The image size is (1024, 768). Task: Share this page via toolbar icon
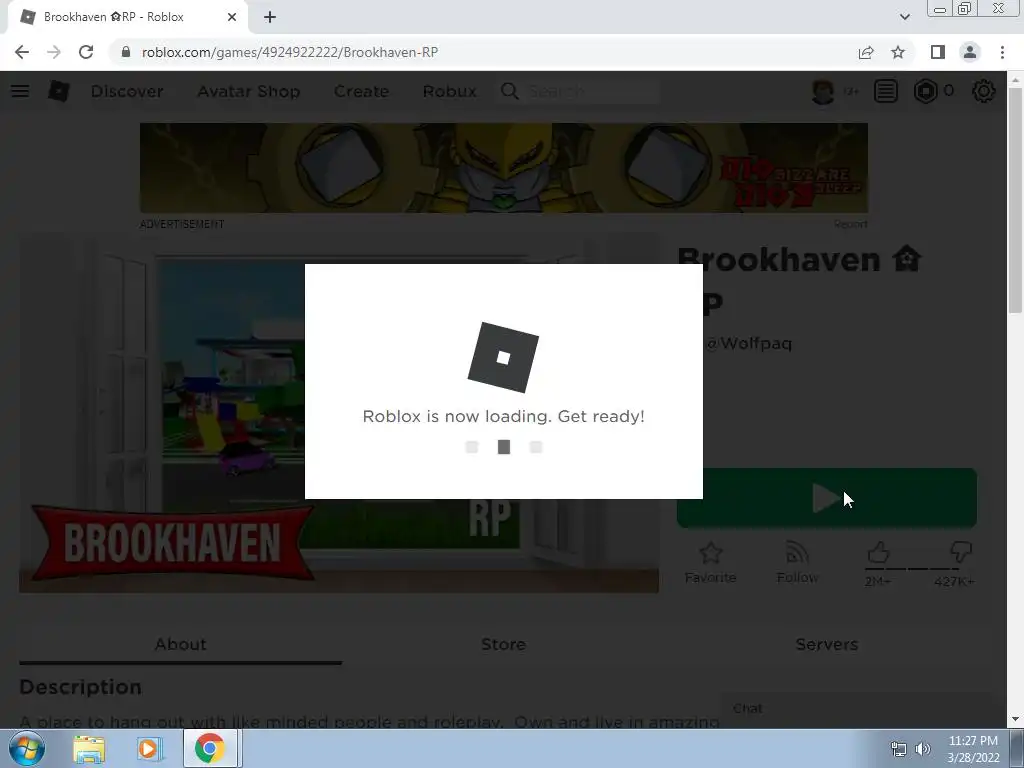[x=866, y=52]
